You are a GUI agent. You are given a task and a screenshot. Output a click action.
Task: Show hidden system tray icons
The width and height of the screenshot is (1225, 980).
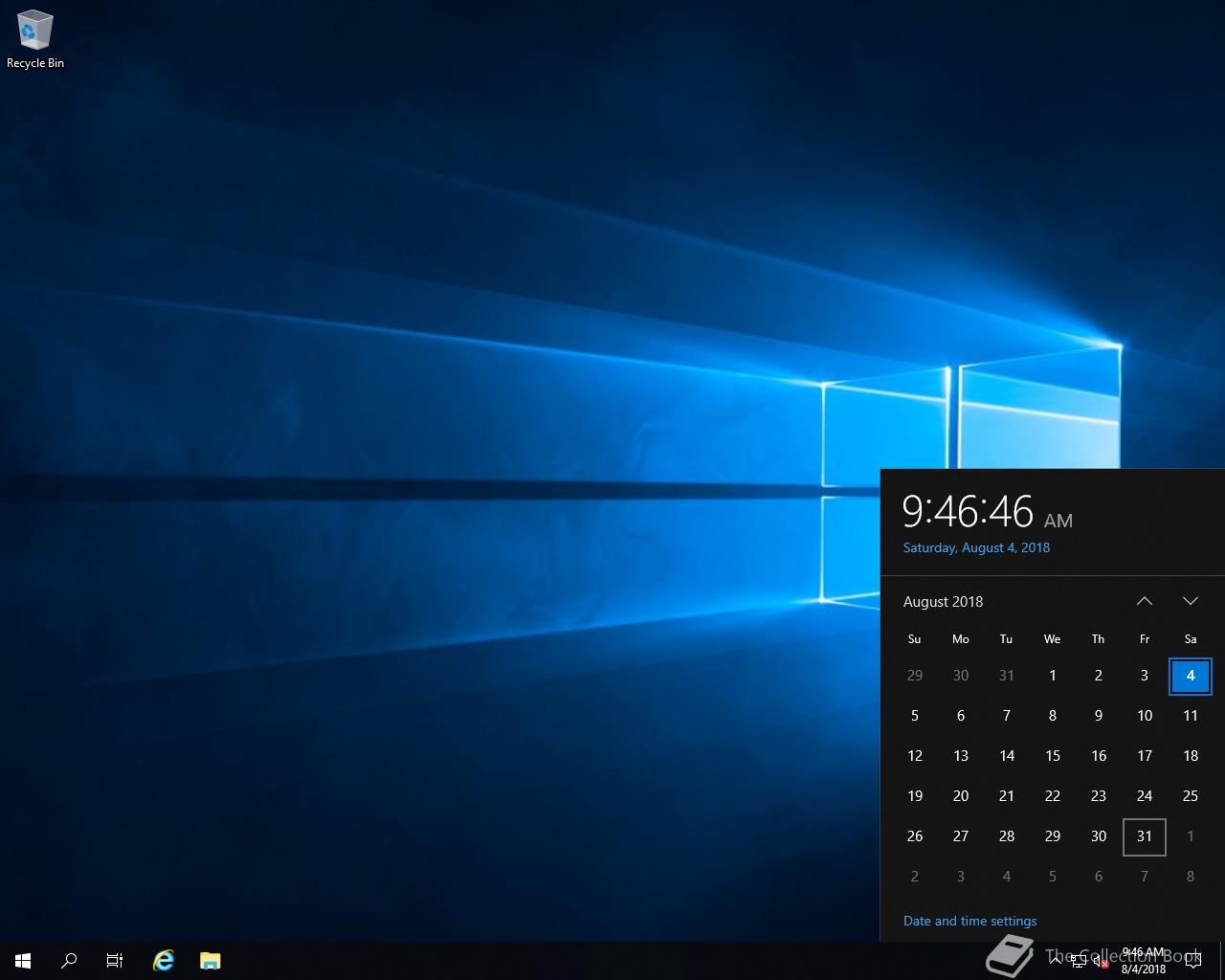pyautogui.click(x=1055, y=961)
